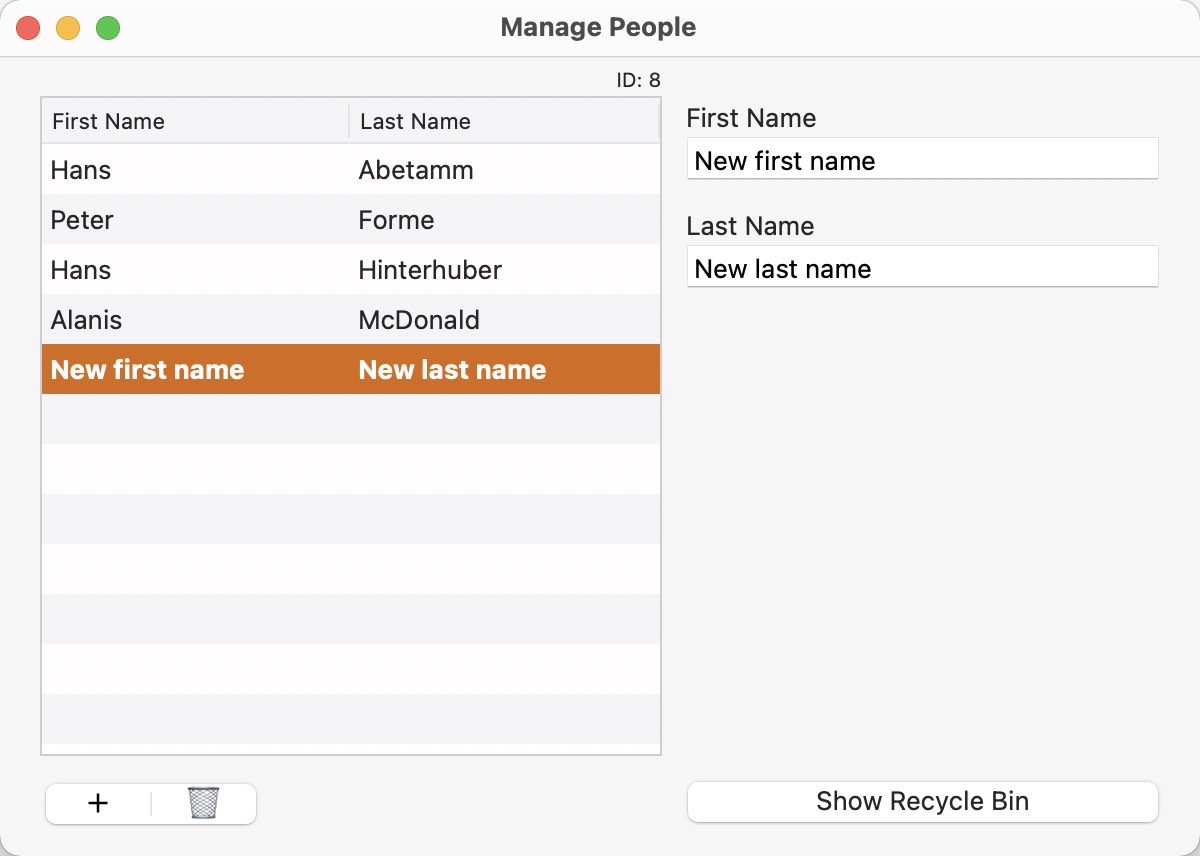The width and height of the screenshot is (1200, 856).
Task: Select the Hinterhuber cell
Action: pyautogui.click(x=504, y=270)
